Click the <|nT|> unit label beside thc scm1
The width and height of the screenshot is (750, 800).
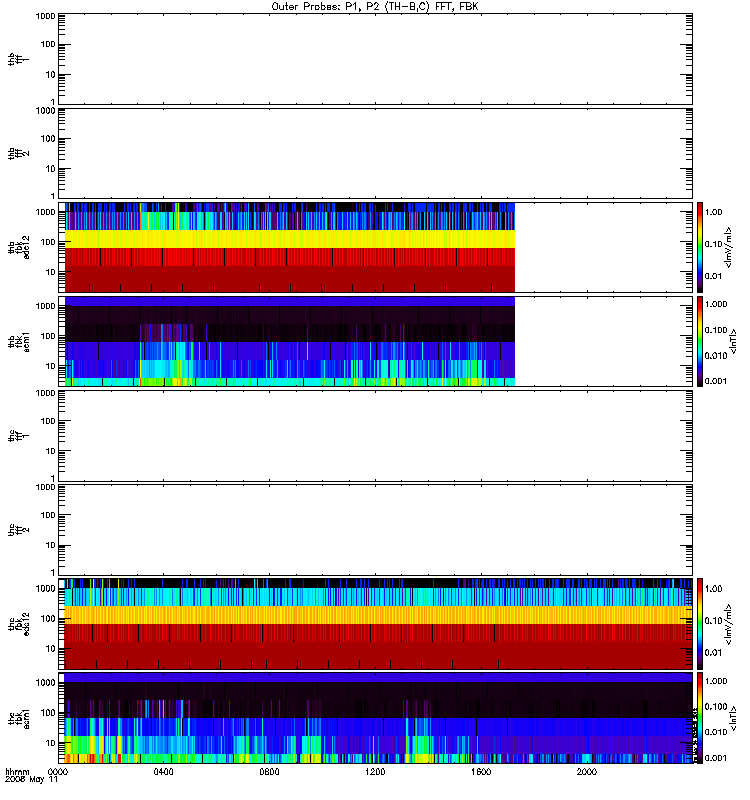(x=733, y=718)
